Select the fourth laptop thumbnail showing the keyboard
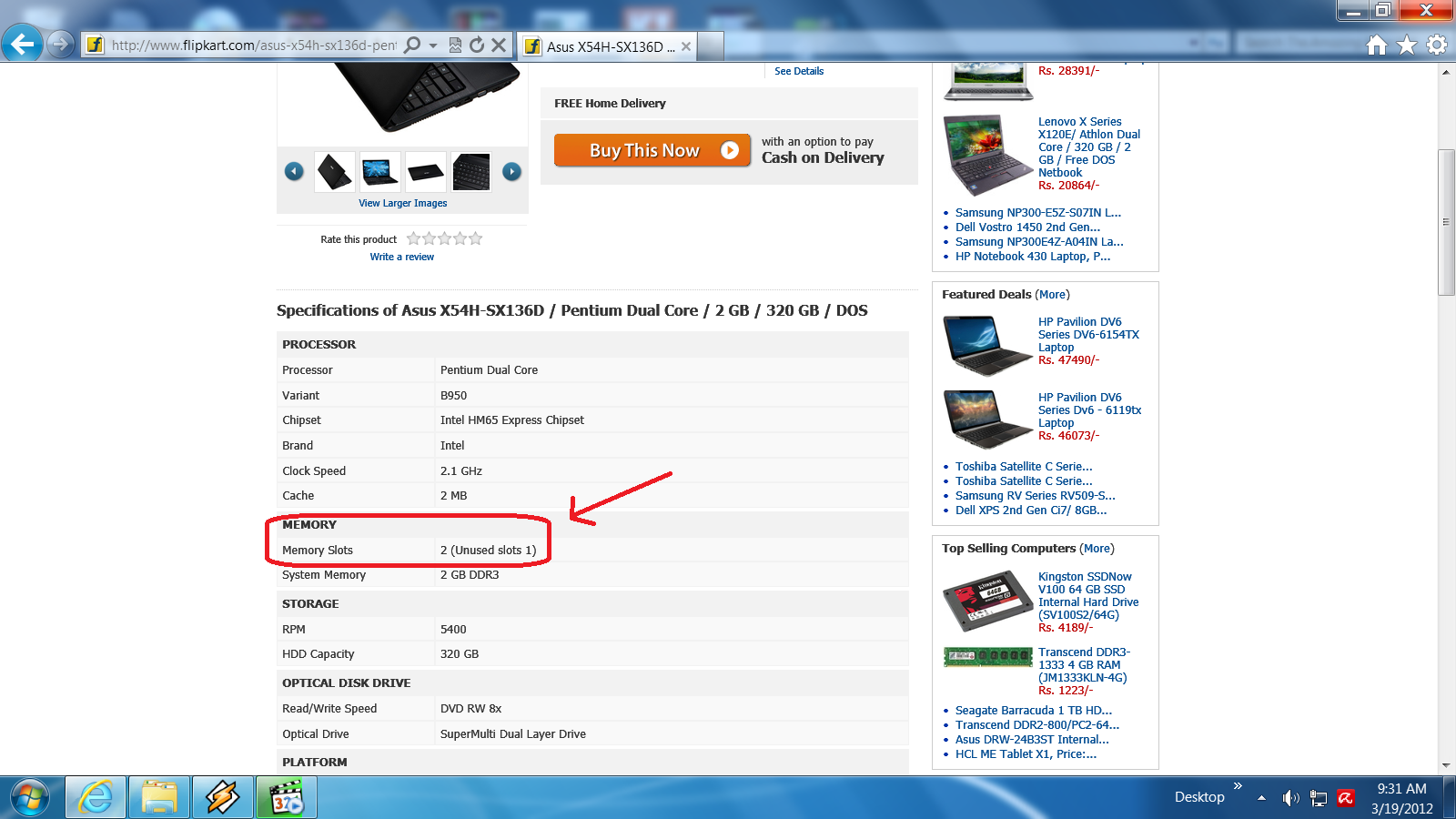1456x819 pixels. click(471, 172)
